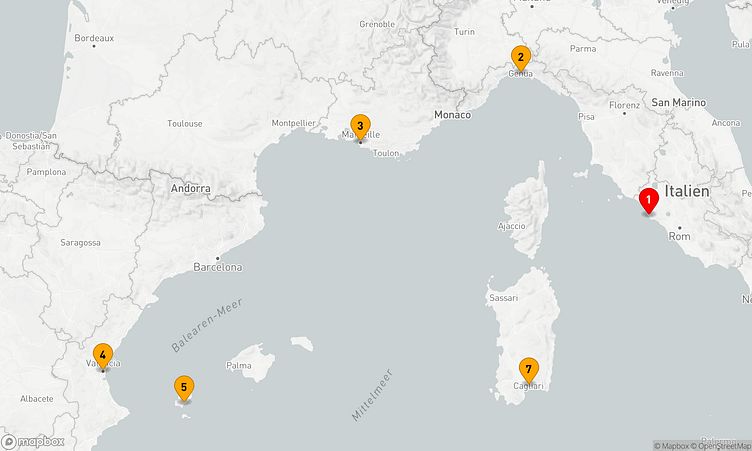Click the Ajaccio label on Corsica
752x451 pixels.
point(510,226)
